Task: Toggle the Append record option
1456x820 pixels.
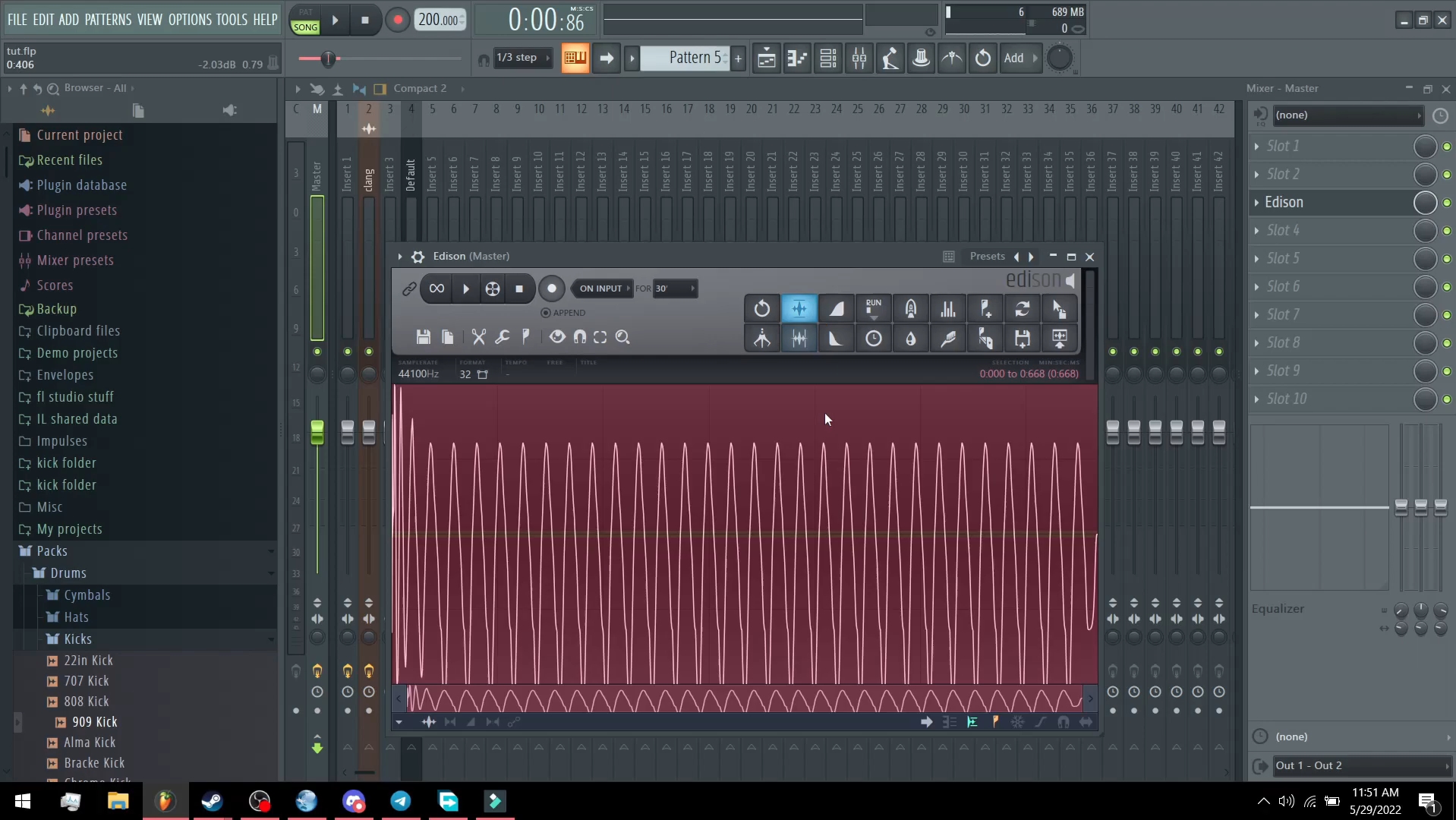Action: click(563, 313)
